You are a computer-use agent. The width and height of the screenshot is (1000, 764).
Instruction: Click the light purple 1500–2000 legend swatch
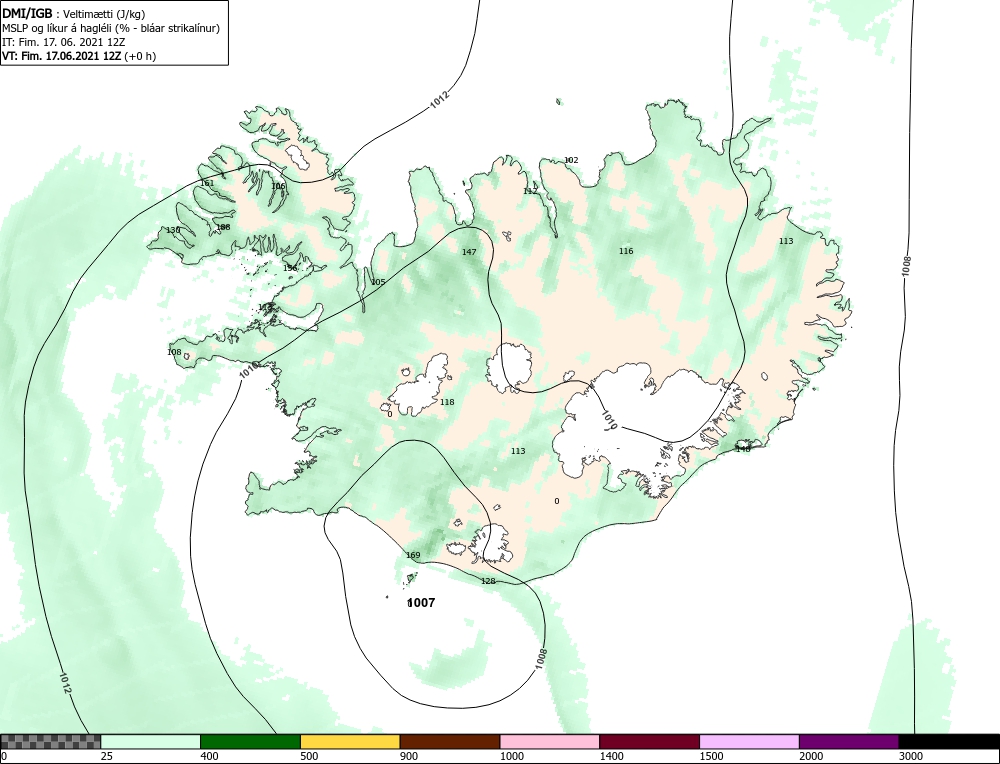(x=749, y=742)
